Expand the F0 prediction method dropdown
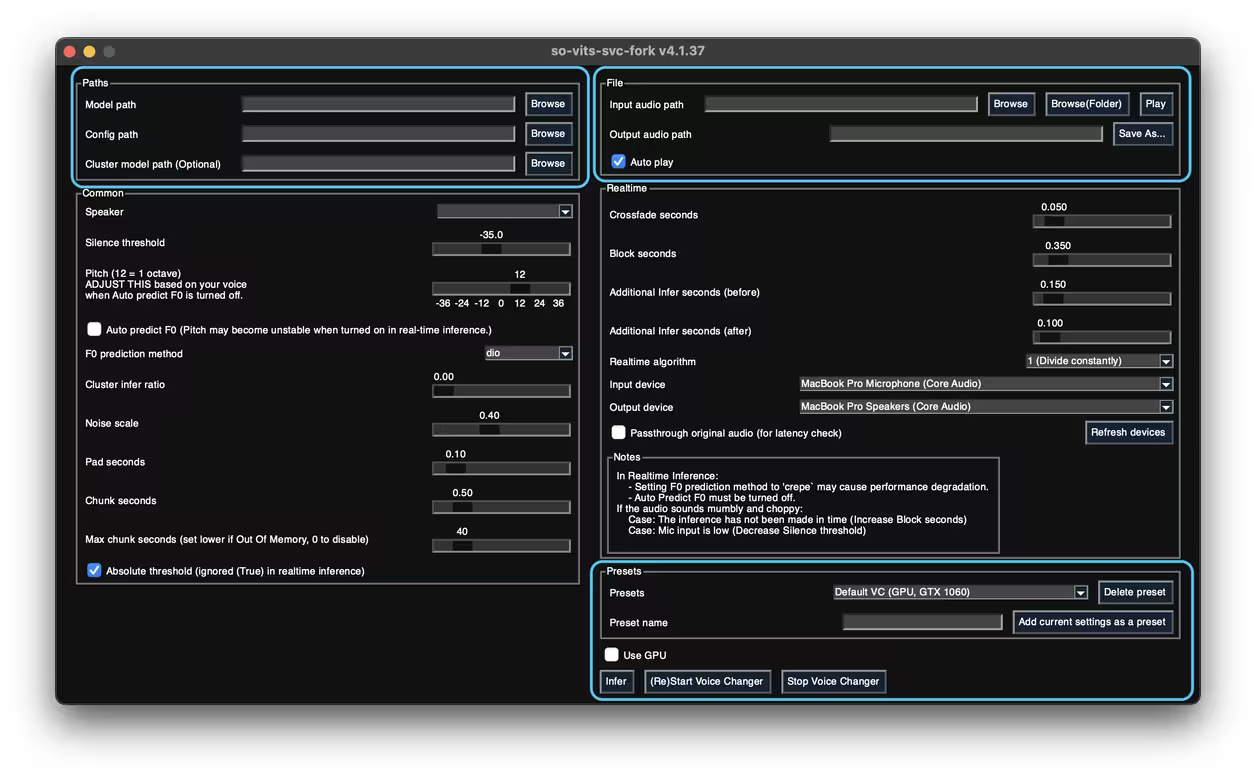The width and height of the screenshot is (1256, 778). (528, 353)
